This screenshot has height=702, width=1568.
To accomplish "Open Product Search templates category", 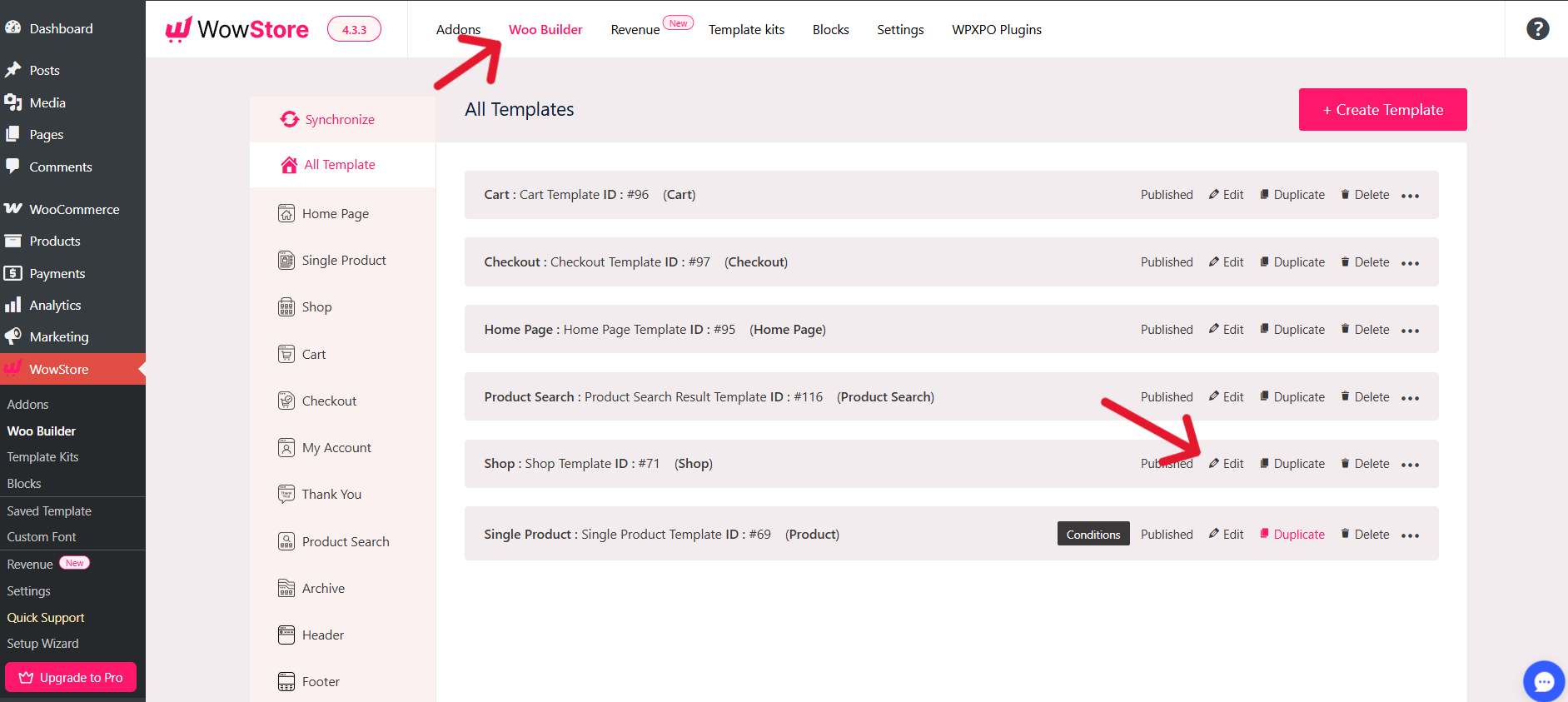I will (x=333, y=541).
